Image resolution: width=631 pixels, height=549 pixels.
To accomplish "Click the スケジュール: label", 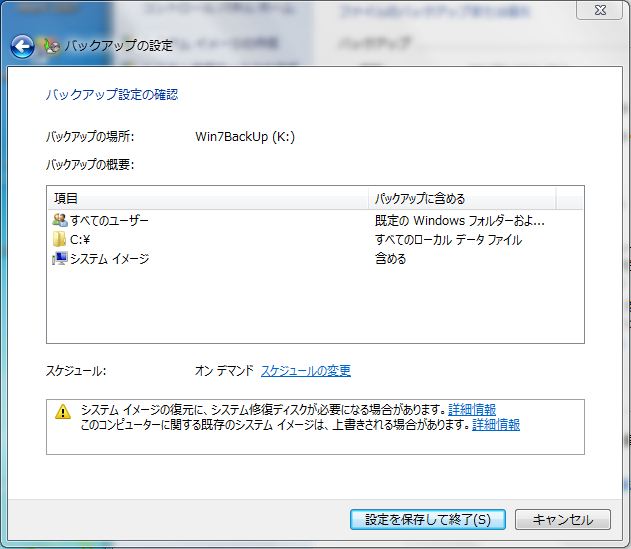I will pyautogui.click(x=76, y=370).
